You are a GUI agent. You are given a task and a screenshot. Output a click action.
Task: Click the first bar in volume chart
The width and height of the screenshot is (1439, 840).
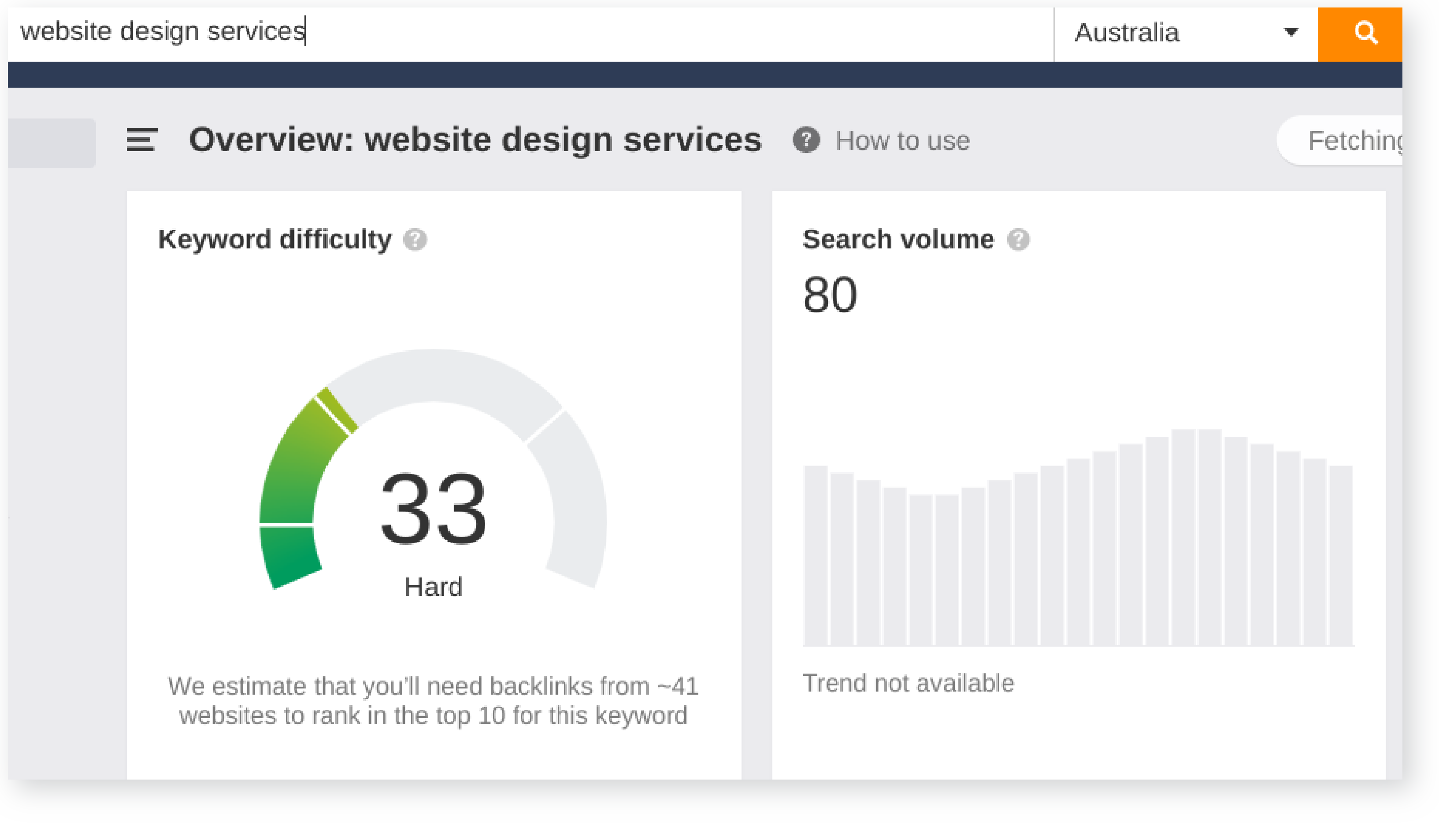[816, 555]
